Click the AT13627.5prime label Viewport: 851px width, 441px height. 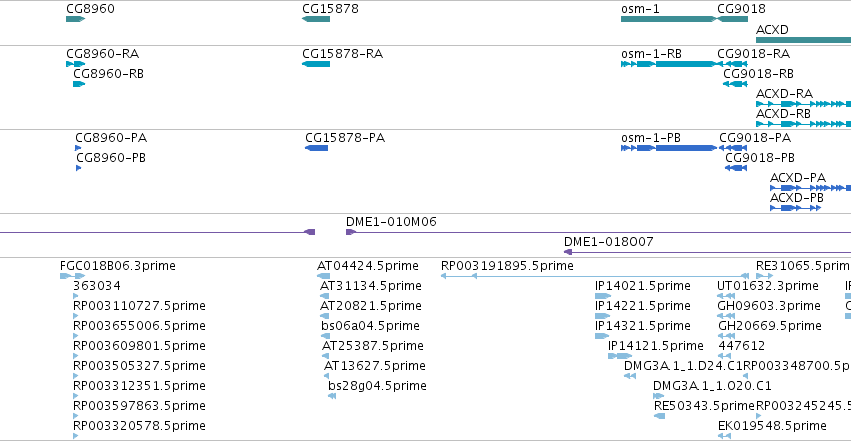pyautogui.click(x=374, y=366)
